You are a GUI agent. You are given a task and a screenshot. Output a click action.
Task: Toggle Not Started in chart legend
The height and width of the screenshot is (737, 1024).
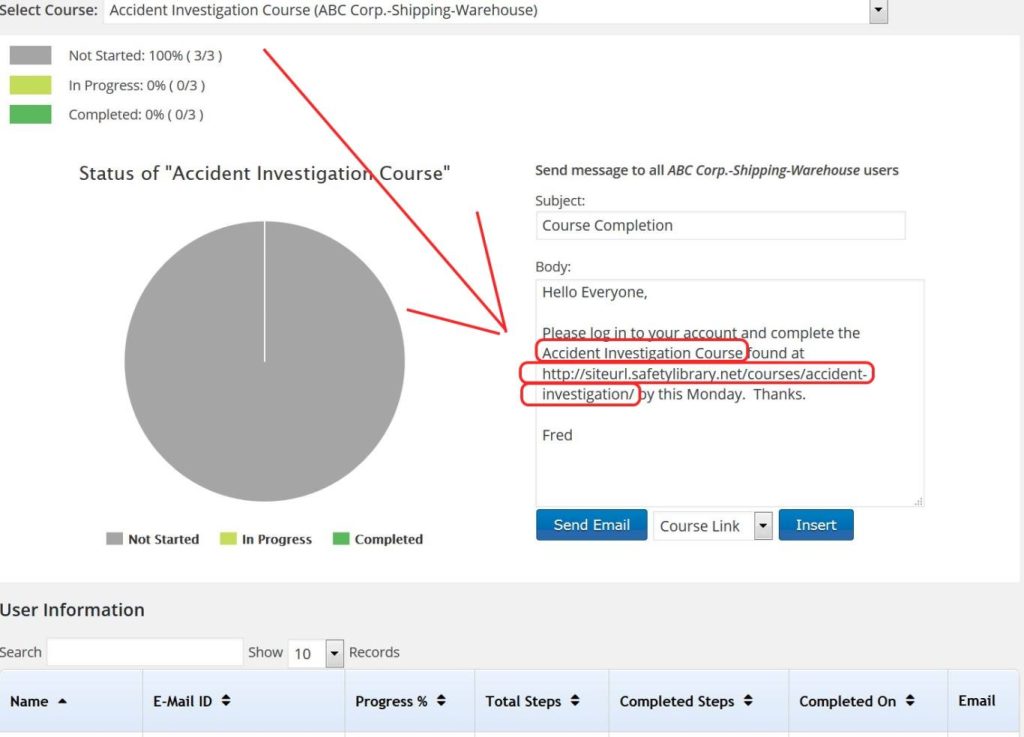[x=153, y=539]
